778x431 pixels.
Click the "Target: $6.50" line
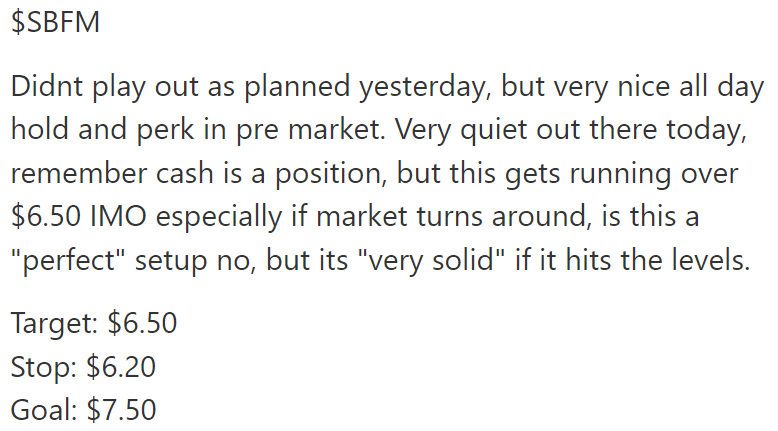(x=94, y=324)
